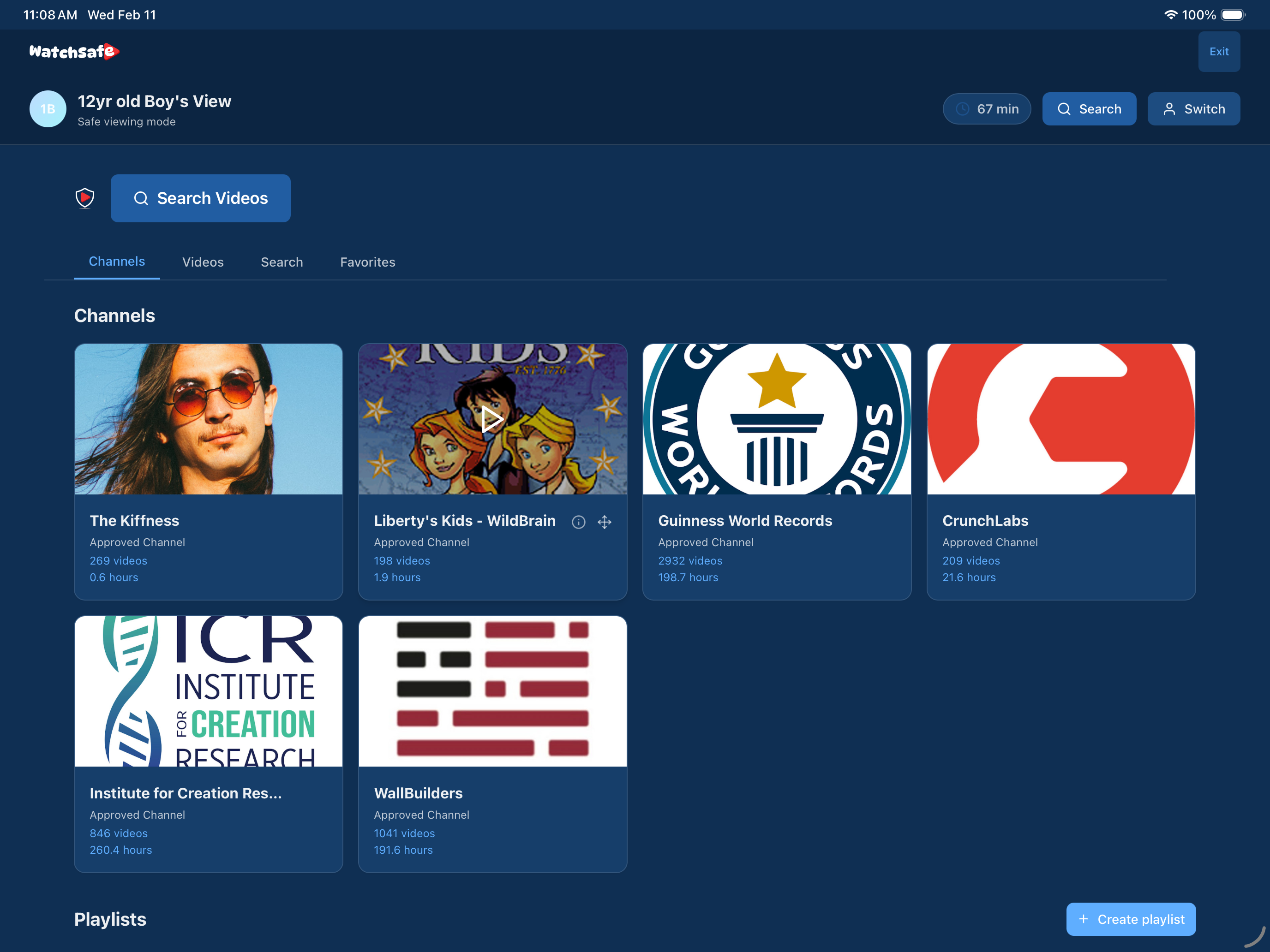The image size is (1270, 952).
Task: Click the Playlists section heading
Action: point(110,919)
